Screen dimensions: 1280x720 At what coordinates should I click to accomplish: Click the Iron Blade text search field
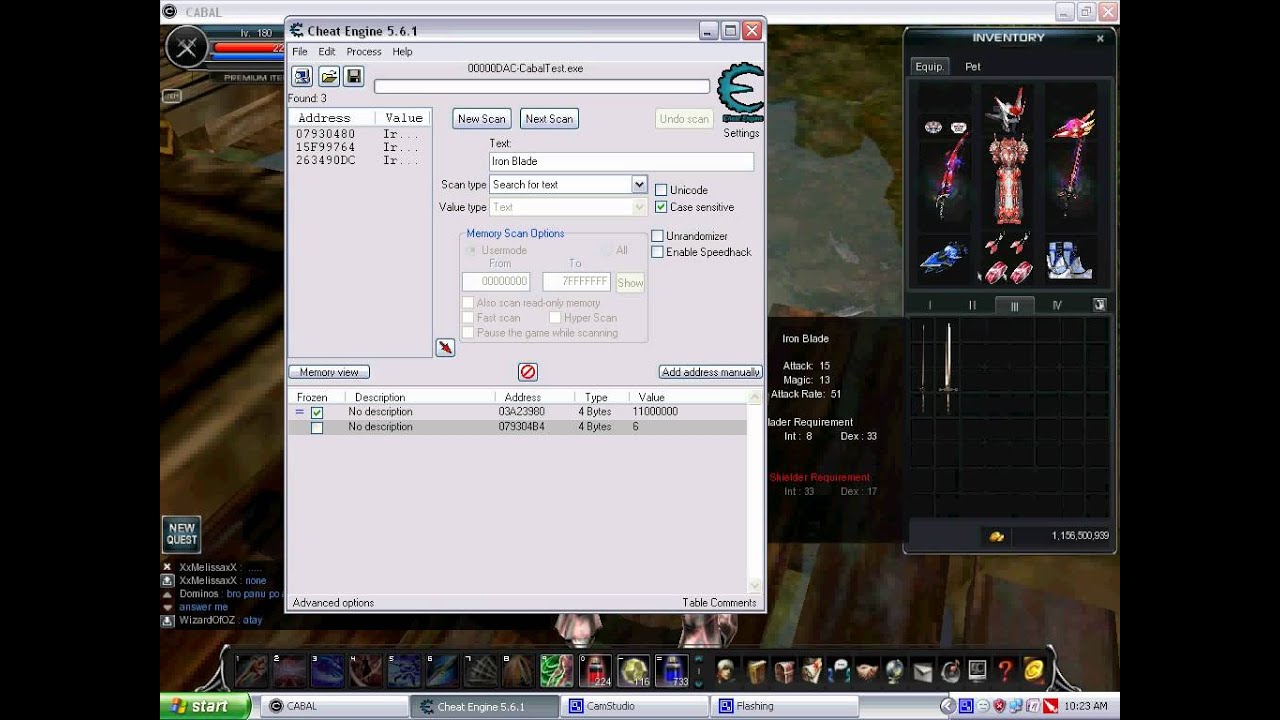[x=621, y=161]
